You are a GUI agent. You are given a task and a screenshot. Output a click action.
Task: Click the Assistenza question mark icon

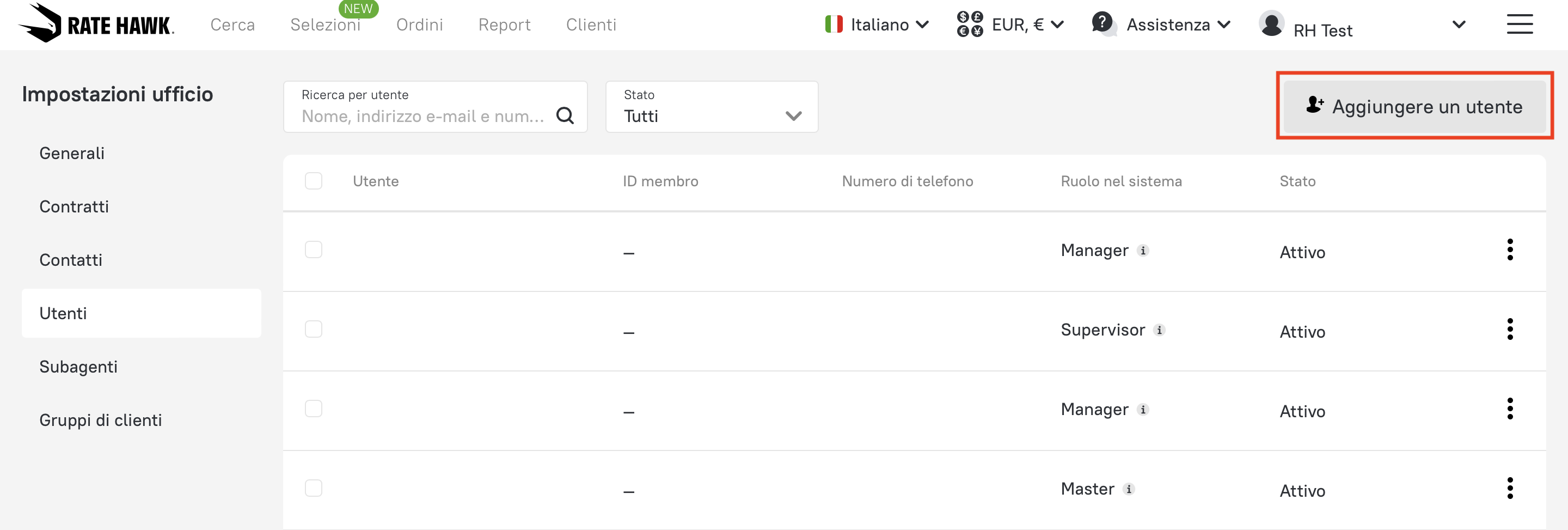[1102, 23]
